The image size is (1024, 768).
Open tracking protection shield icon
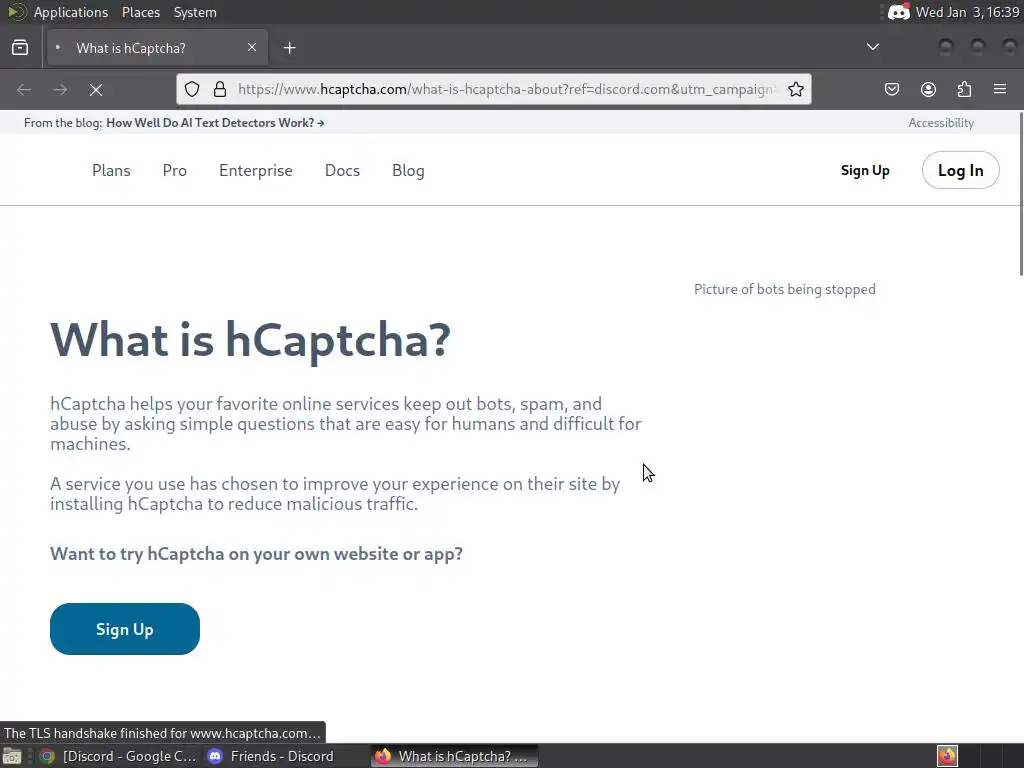pos(192,89)
